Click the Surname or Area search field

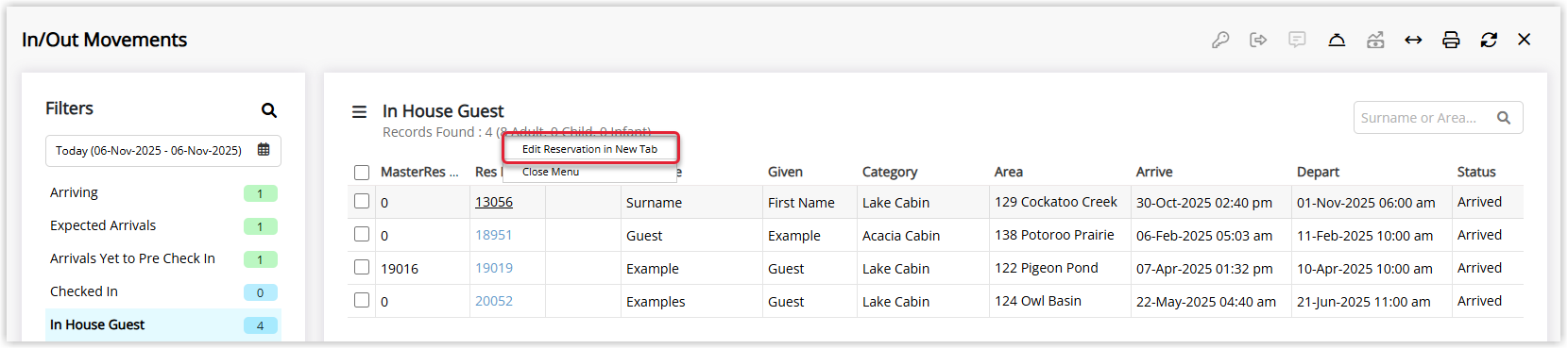tap(1438, 118)
